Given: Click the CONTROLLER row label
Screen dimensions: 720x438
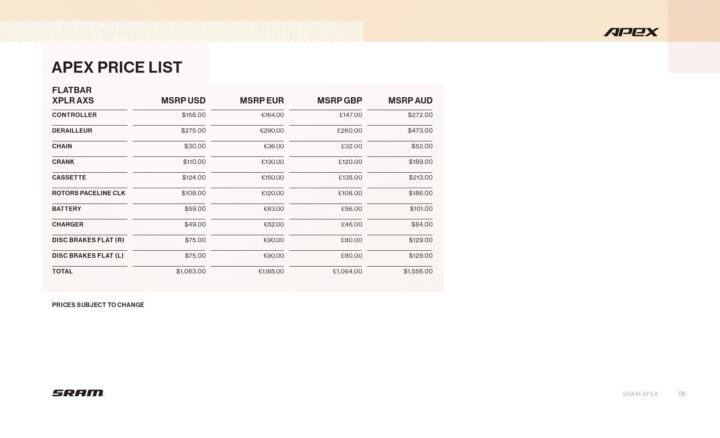Looking at the screenshot, I should [x=75, y=115].
